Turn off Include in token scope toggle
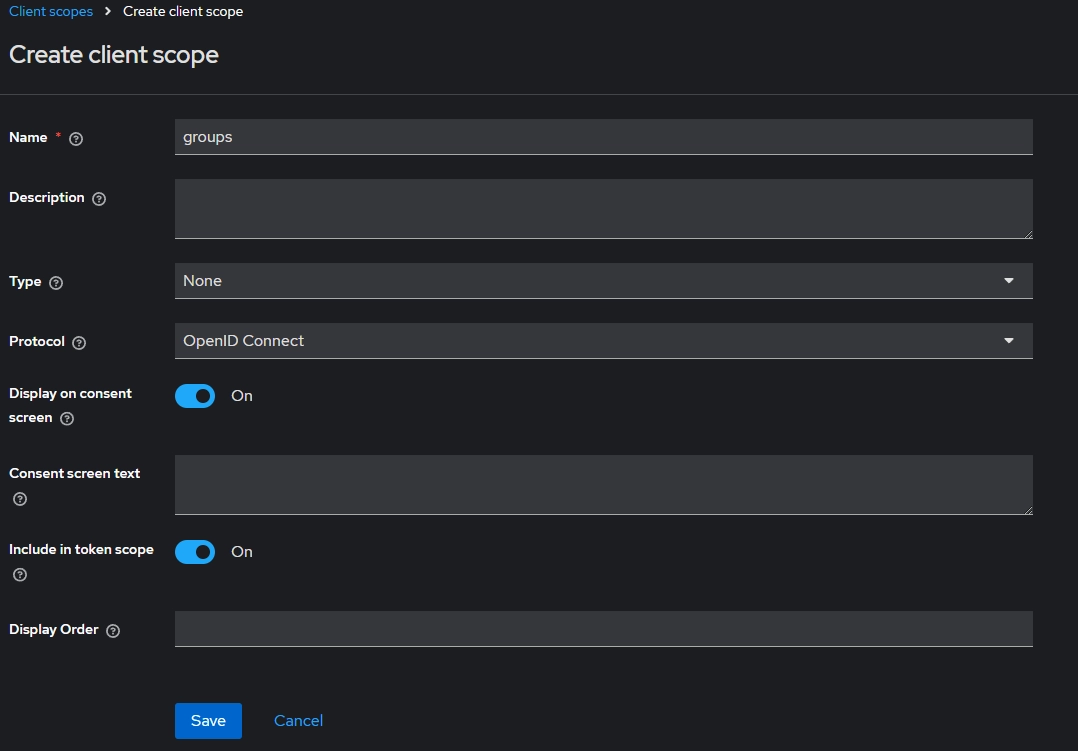The image size is (1078, 751). pos(195,552)
